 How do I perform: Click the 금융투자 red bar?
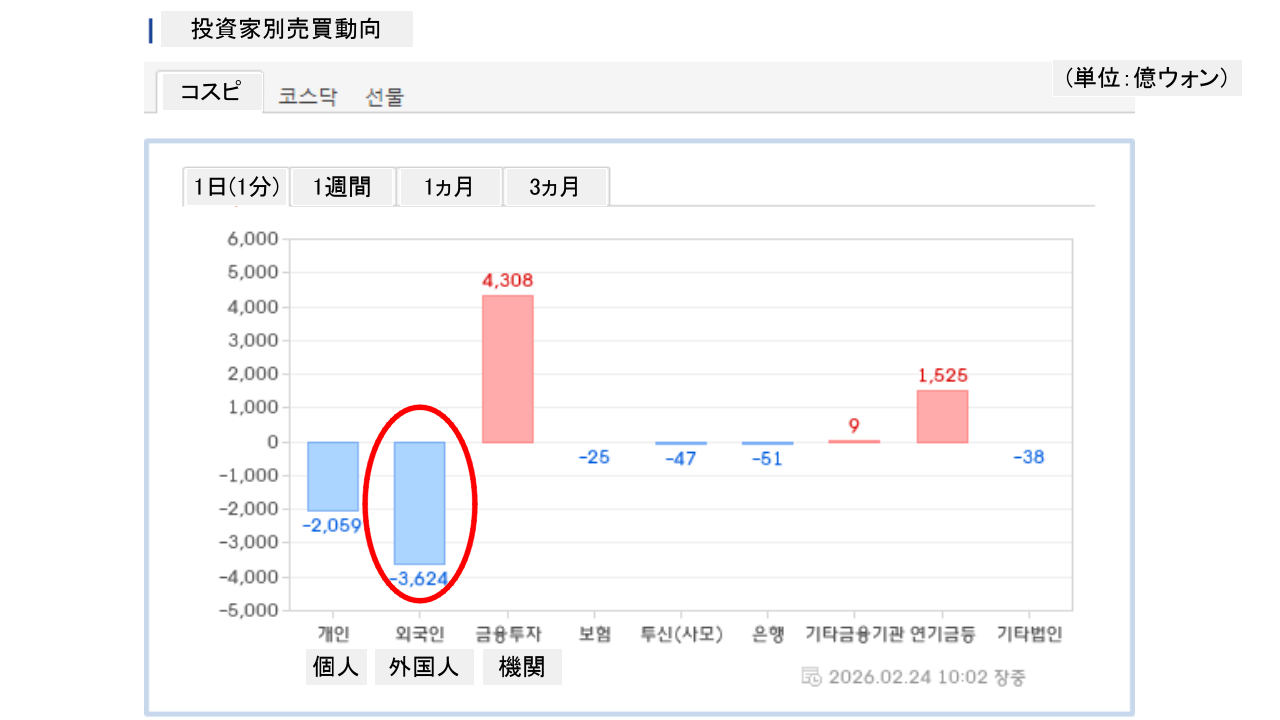(508, 368)
